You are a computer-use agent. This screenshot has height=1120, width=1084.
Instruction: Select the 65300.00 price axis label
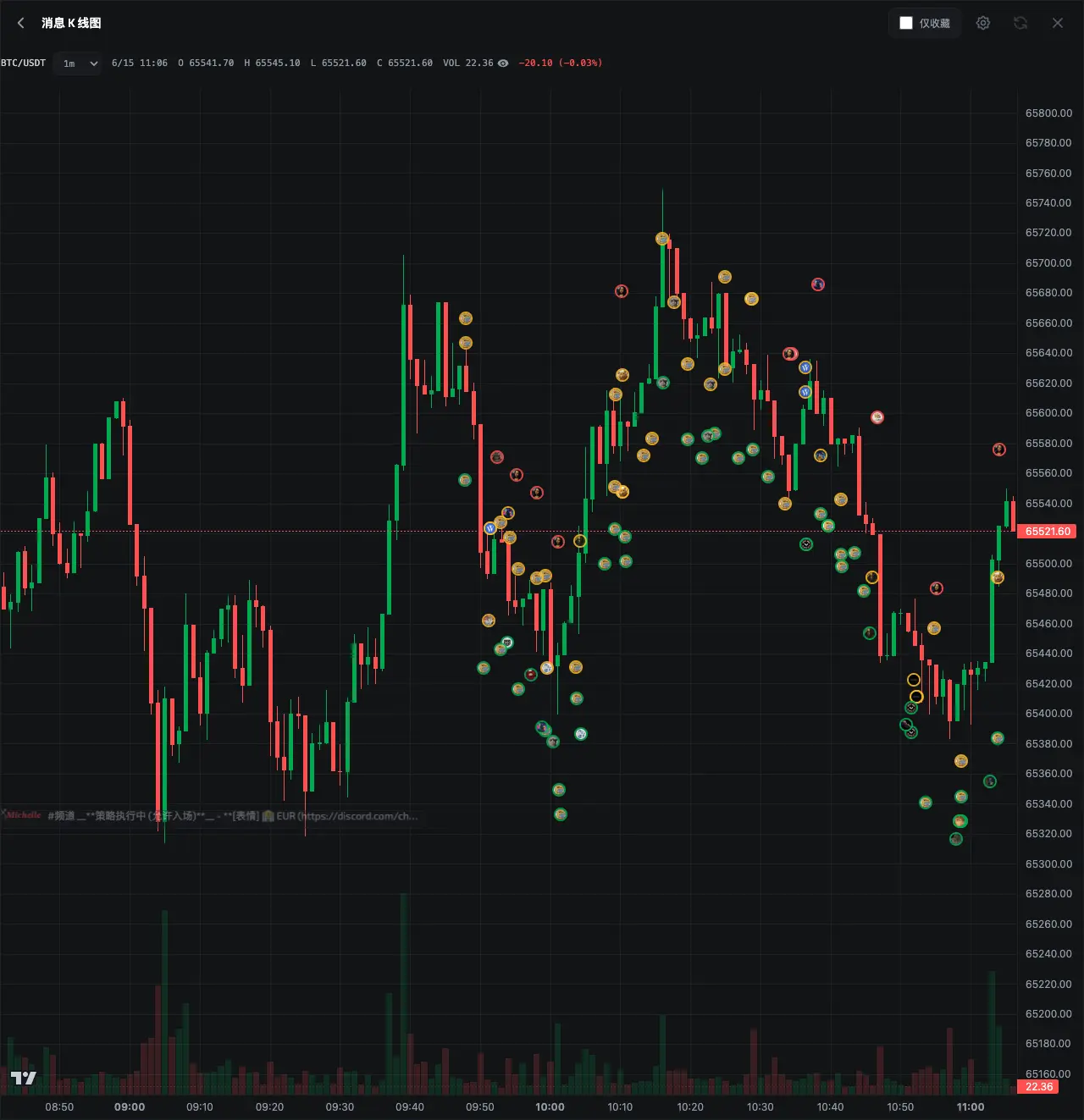1048,863
